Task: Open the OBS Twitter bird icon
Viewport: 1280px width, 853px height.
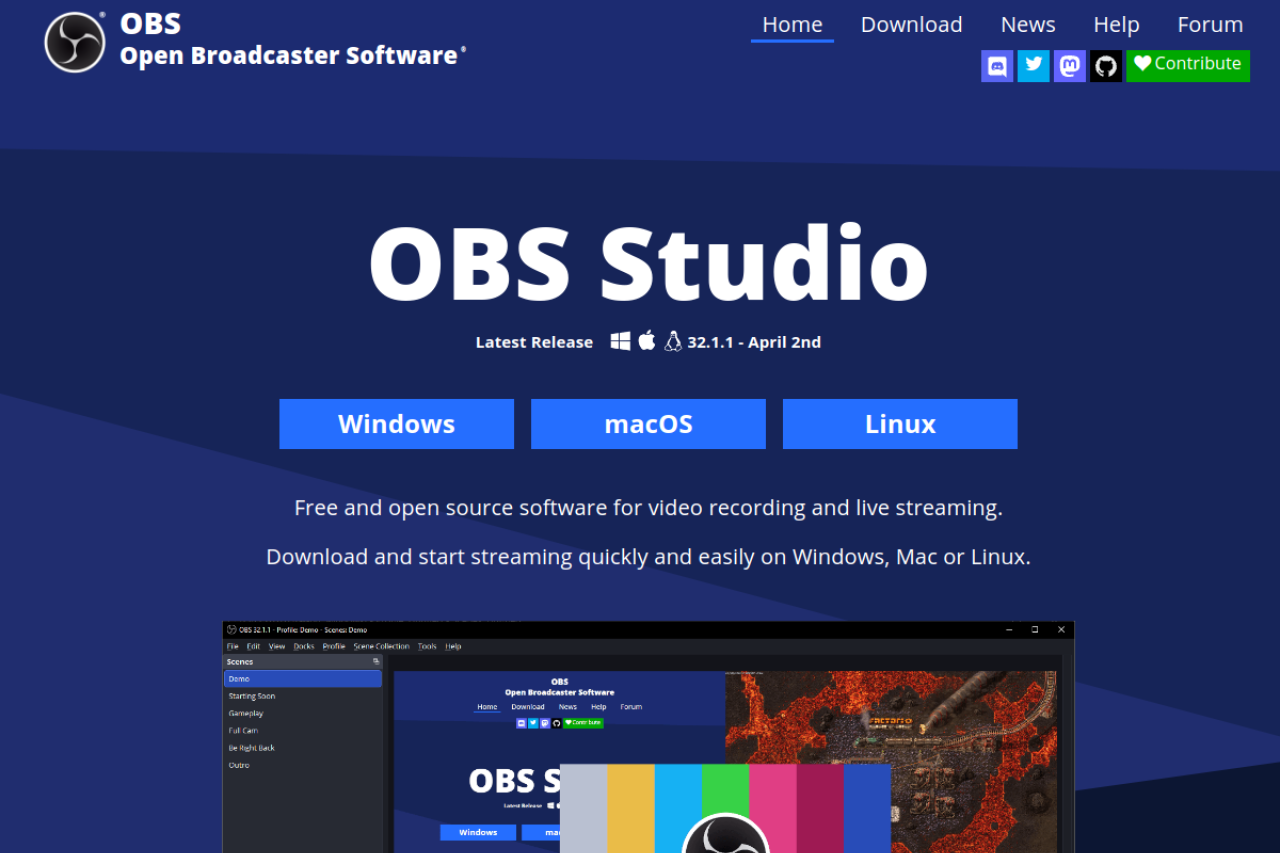Action: click(x=1033, y=66)
